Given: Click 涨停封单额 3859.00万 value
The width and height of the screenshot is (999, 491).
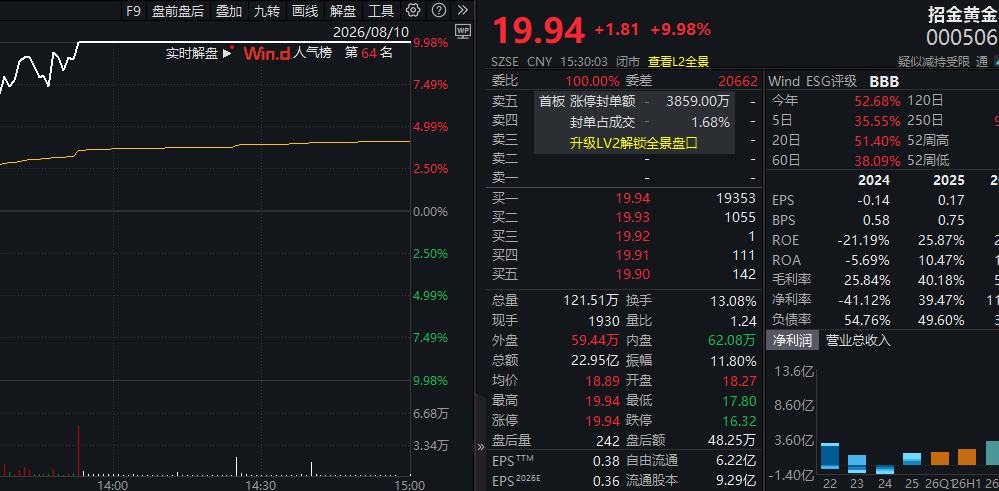Looking at the screenshot, I should [698, 101].
